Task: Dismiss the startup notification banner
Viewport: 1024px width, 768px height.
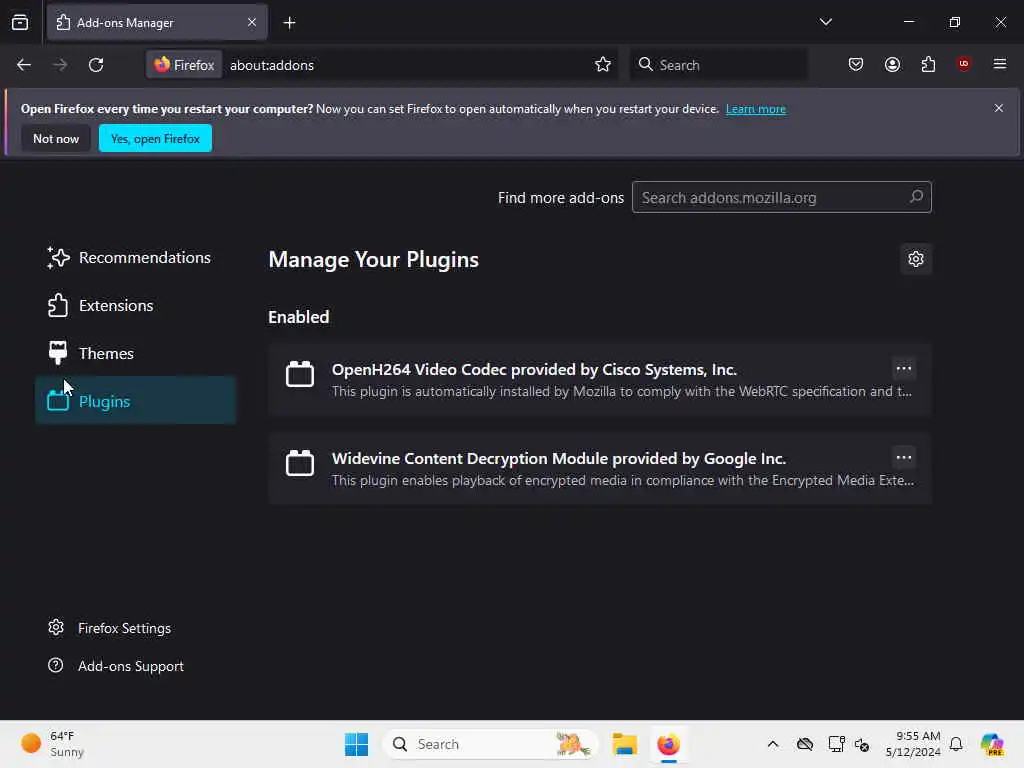Action: (999, 108)
